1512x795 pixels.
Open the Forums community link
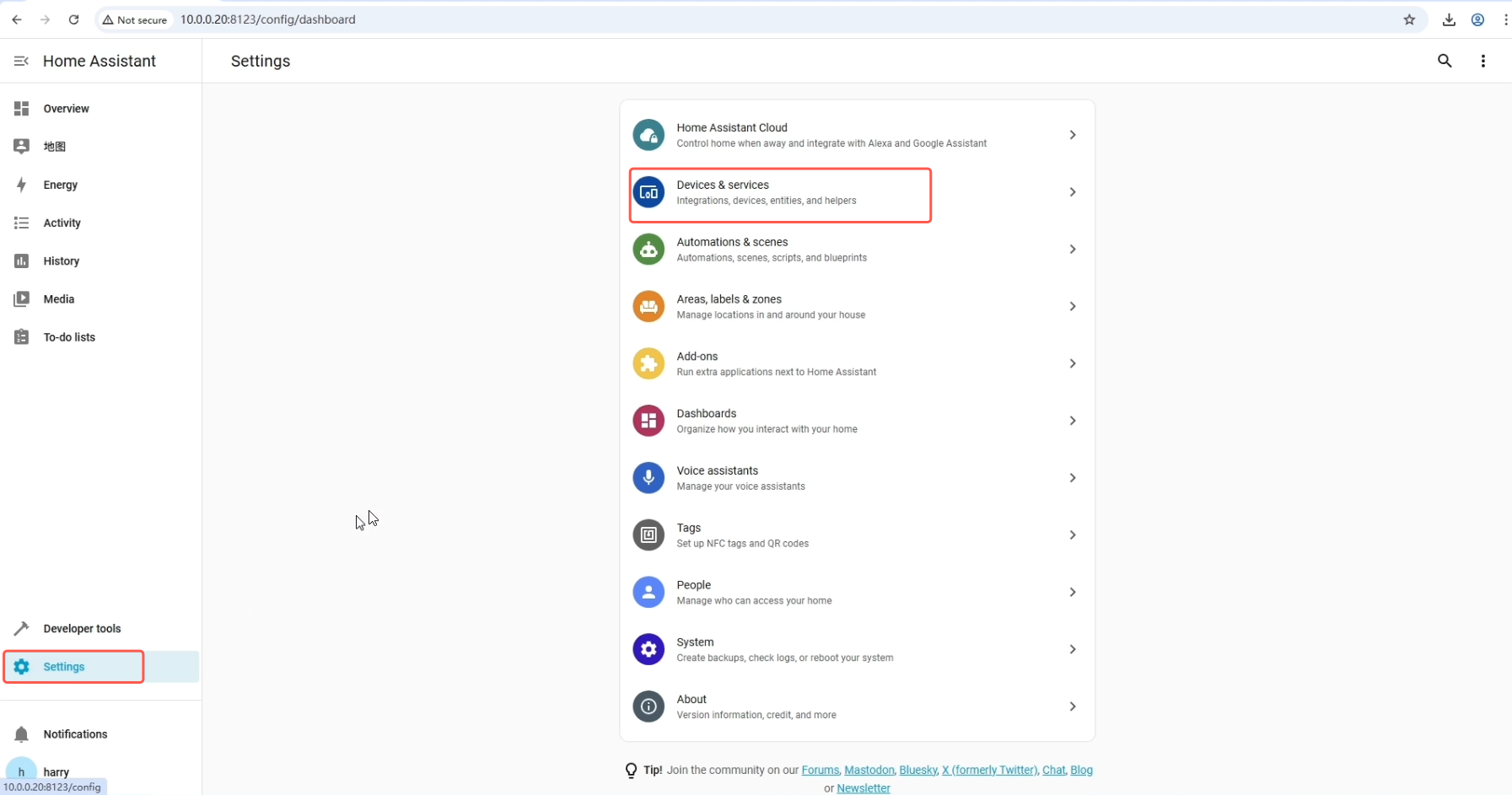coord(820,770)
